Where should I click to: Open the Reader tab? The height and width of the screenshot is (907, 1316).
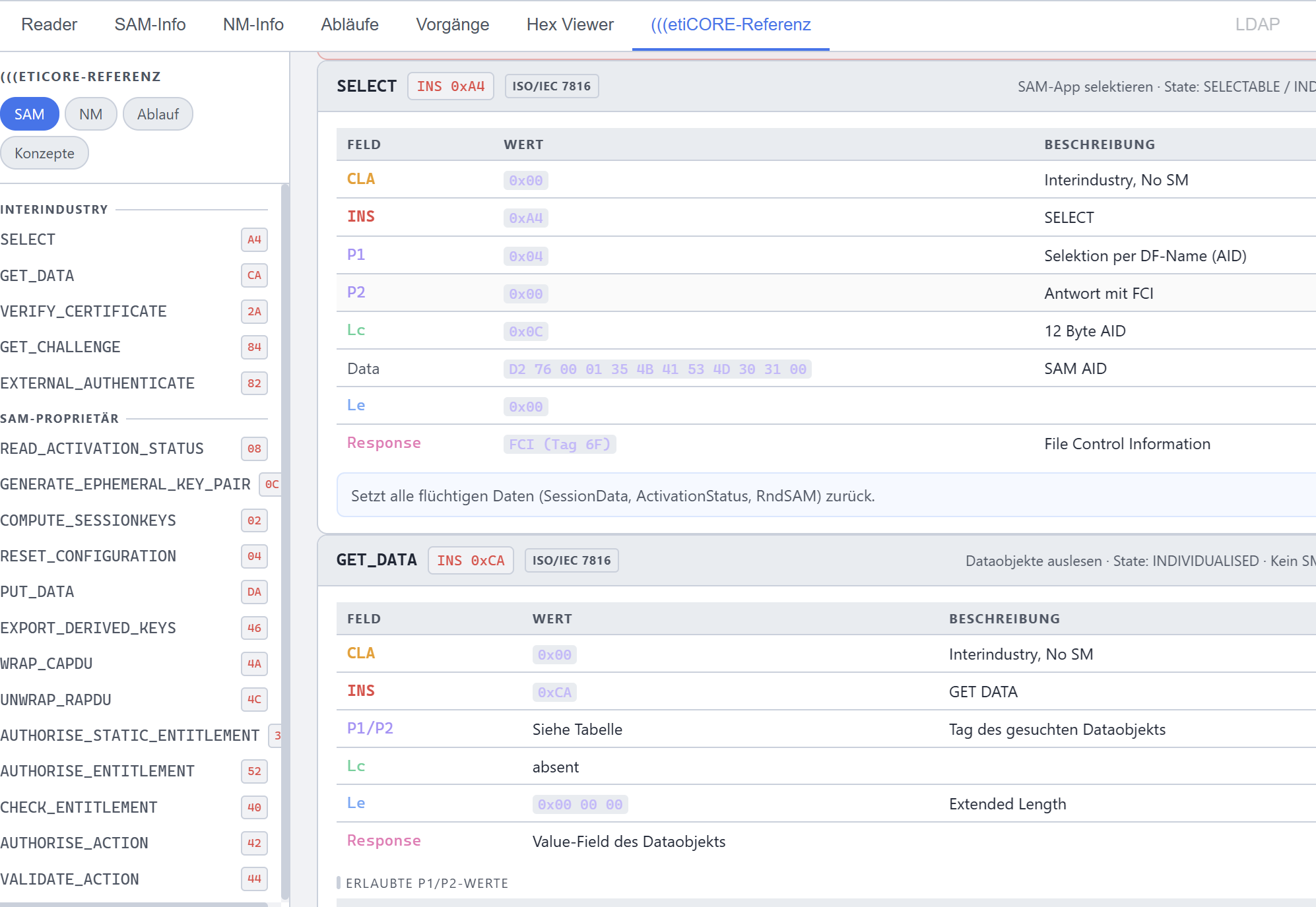pyautogui.click(x=49, y=24)
